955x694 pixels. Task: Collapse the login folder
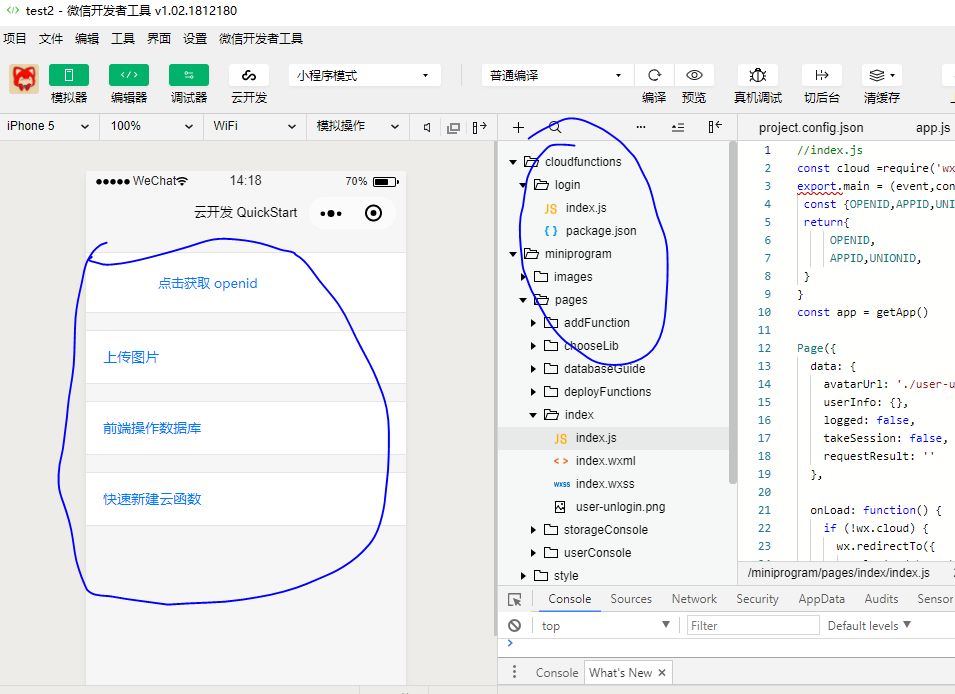tap(523, 185)
